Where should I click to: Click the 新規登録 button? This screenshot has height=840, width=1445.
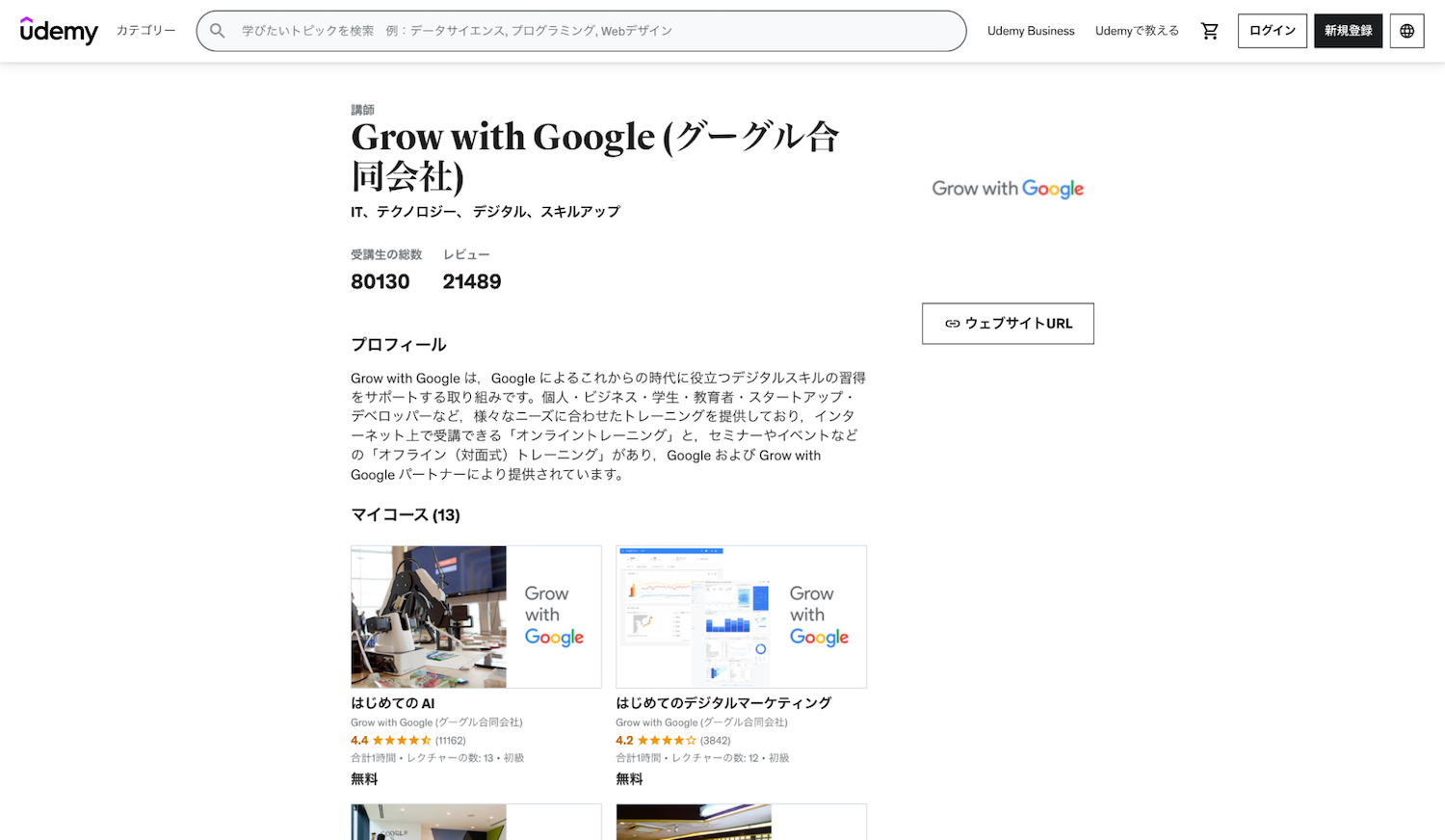point(1349,31)
